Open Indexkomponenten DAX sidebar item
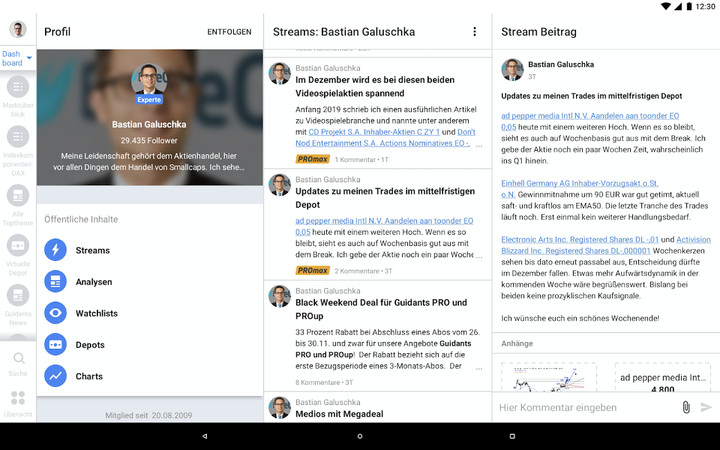The image size is (720, 450). point(18,151)
